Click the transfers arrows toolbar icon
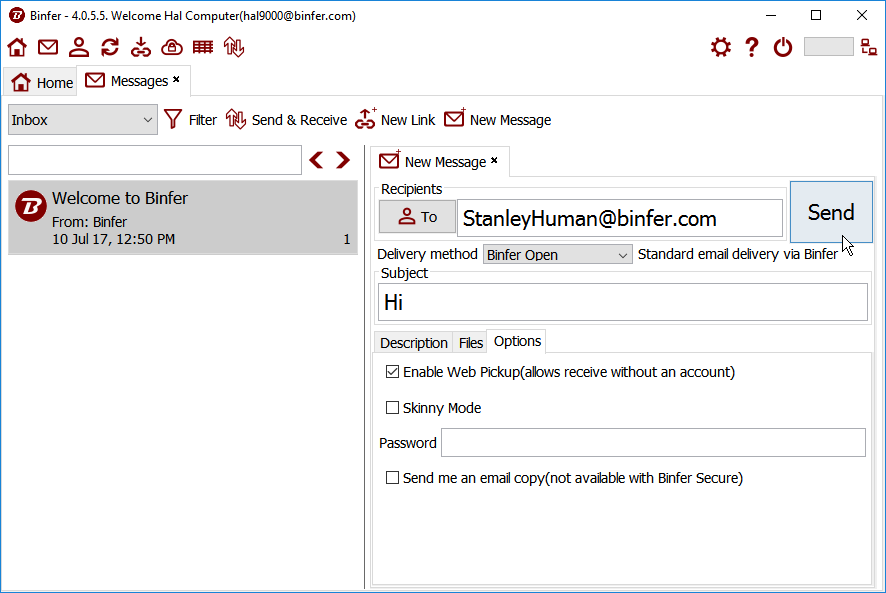The width and height of the screenshot is (886, 593). point(234,47)
